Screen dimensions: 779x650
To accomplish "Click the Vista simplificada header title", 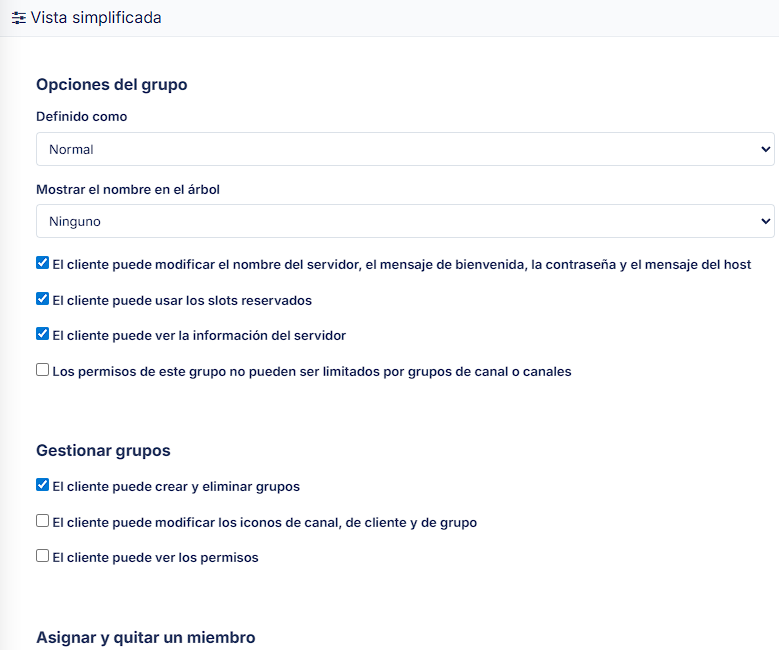I will coord(96,18).
